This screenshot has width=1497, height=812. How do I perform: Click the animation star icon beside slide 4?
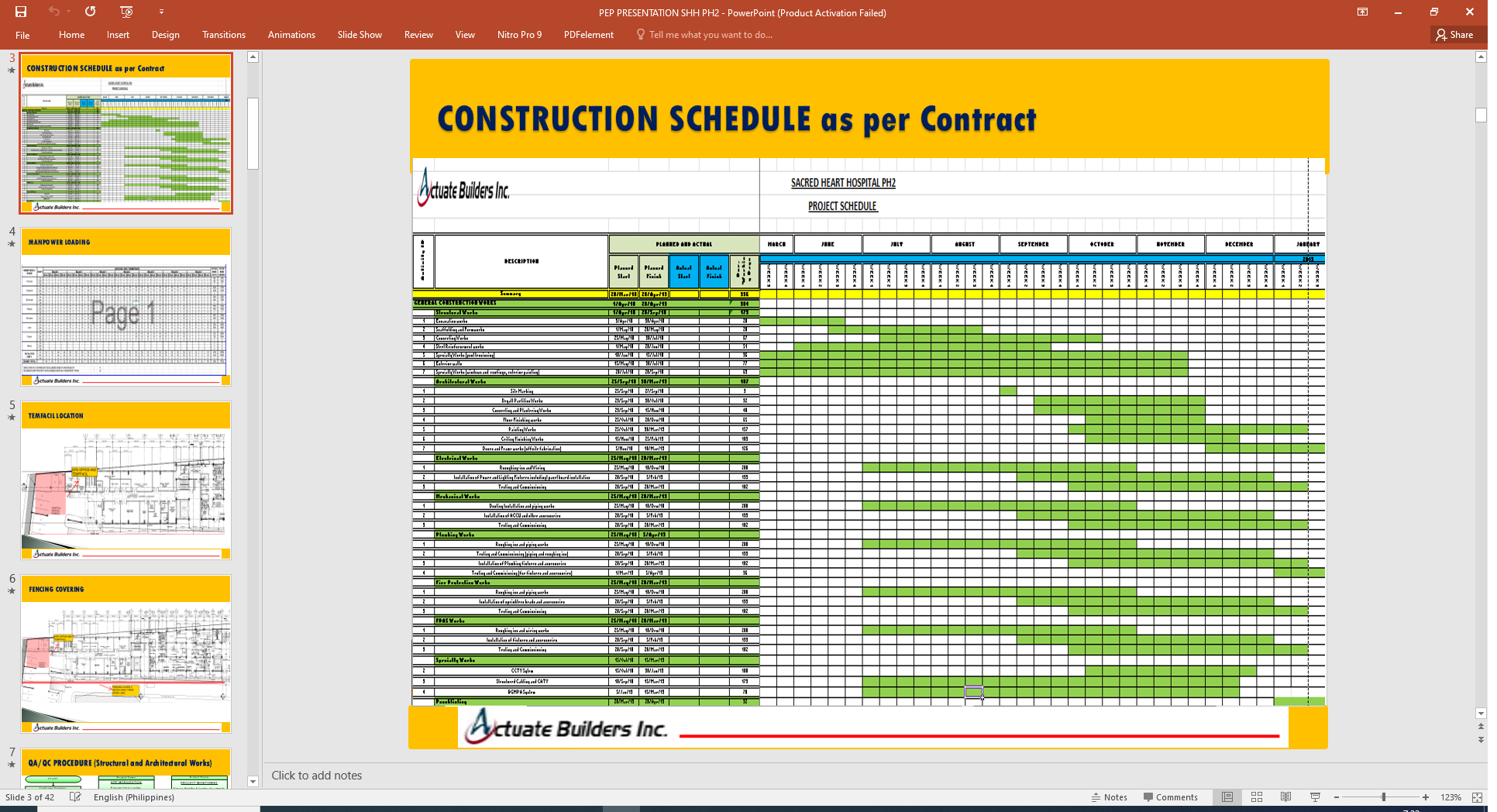click(x=12, y=244)
